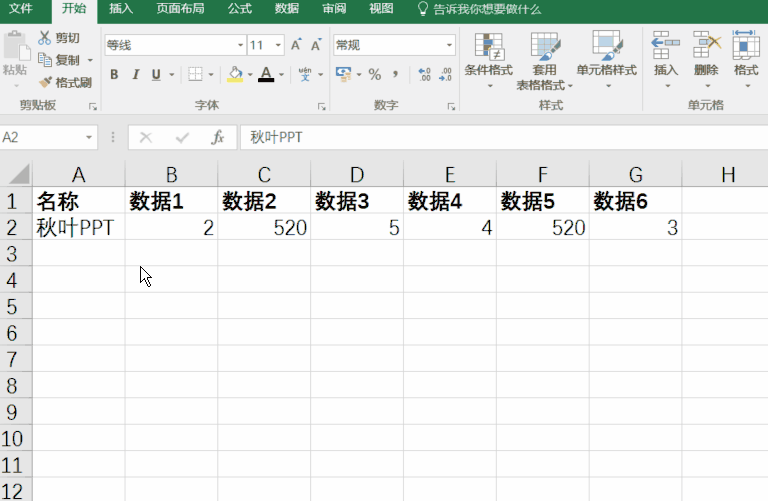Viewport: 768px width, 501px height.
Task: Switch to Data (数据) tab
Action: 287,9
